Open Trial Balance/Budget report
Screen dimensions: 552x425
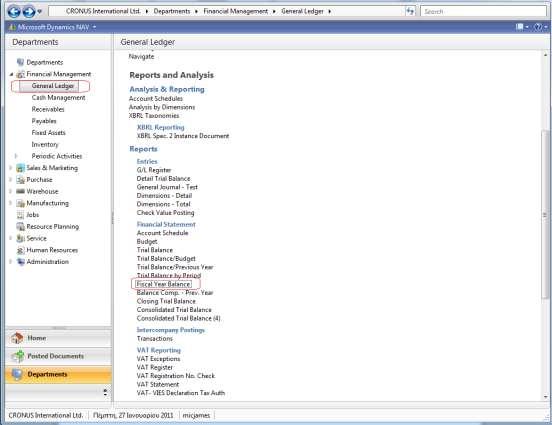(x=166, y=258)
